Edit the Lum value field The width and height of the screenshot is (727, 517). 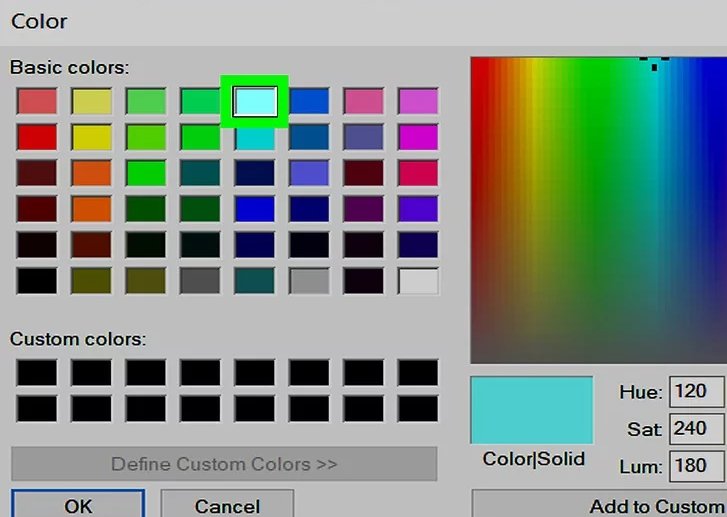(696, 467)
